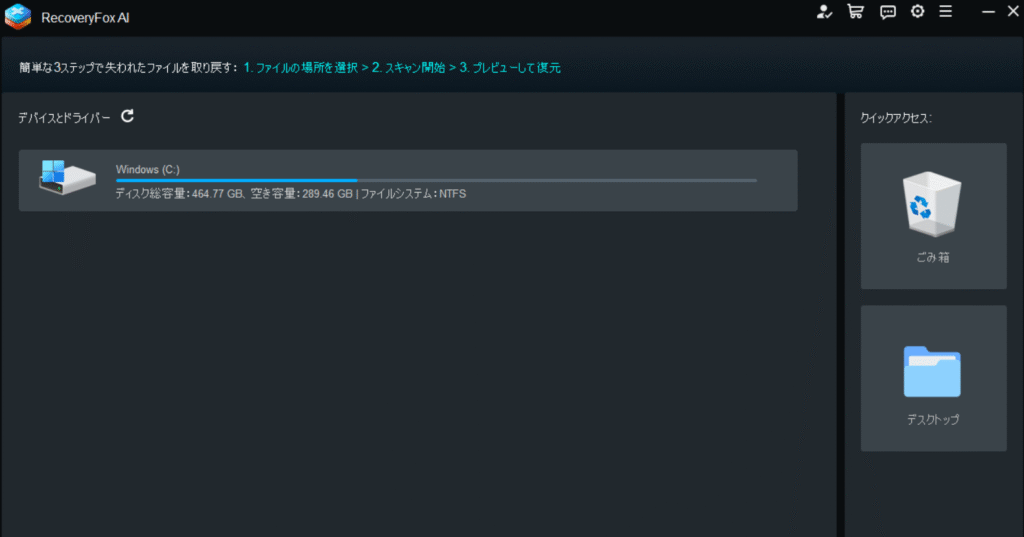Open the user account registration icon
Screen dimensions: 1024x537
pos(824,12)
